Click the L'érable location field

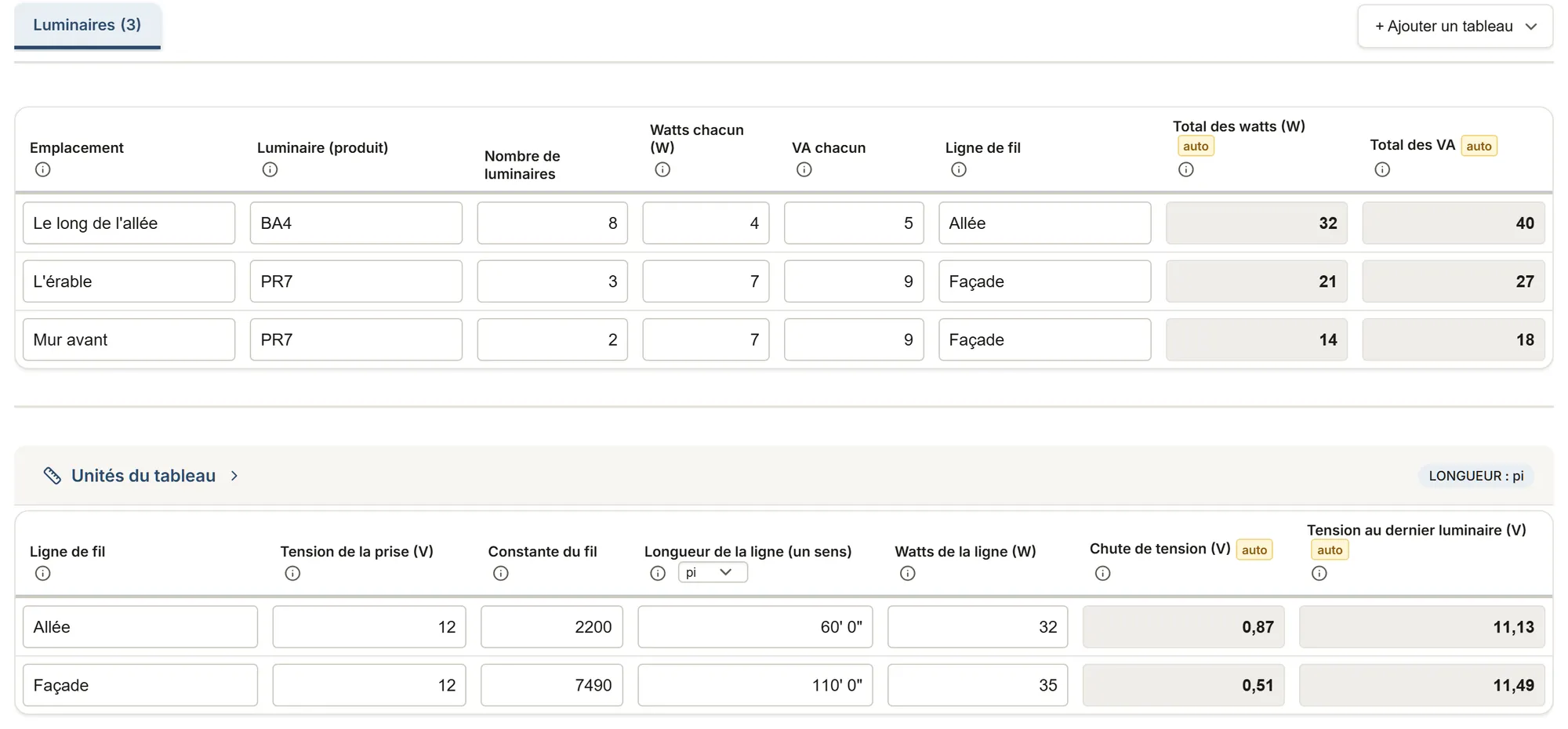tap(129, 281)
